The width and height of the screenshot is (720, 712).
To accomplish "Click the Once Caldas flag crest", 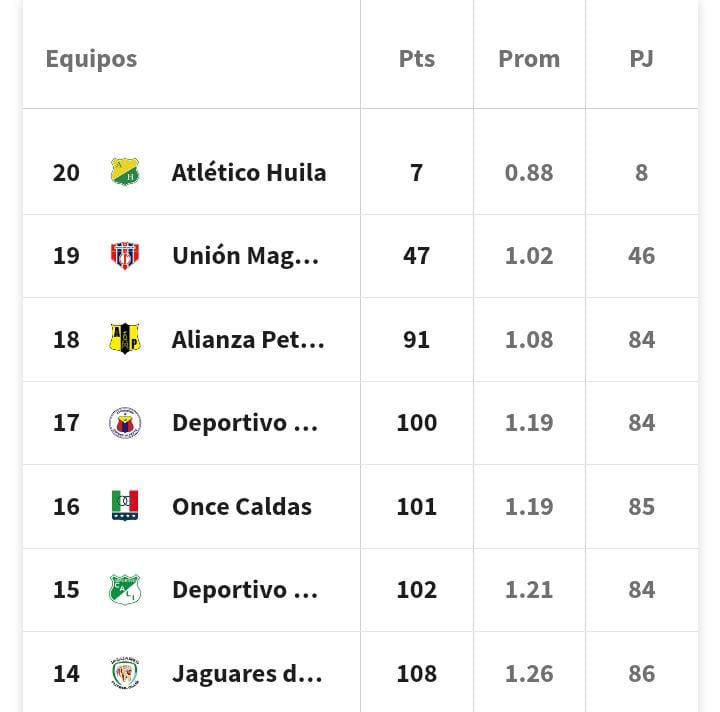I will (x=125, y=505).
